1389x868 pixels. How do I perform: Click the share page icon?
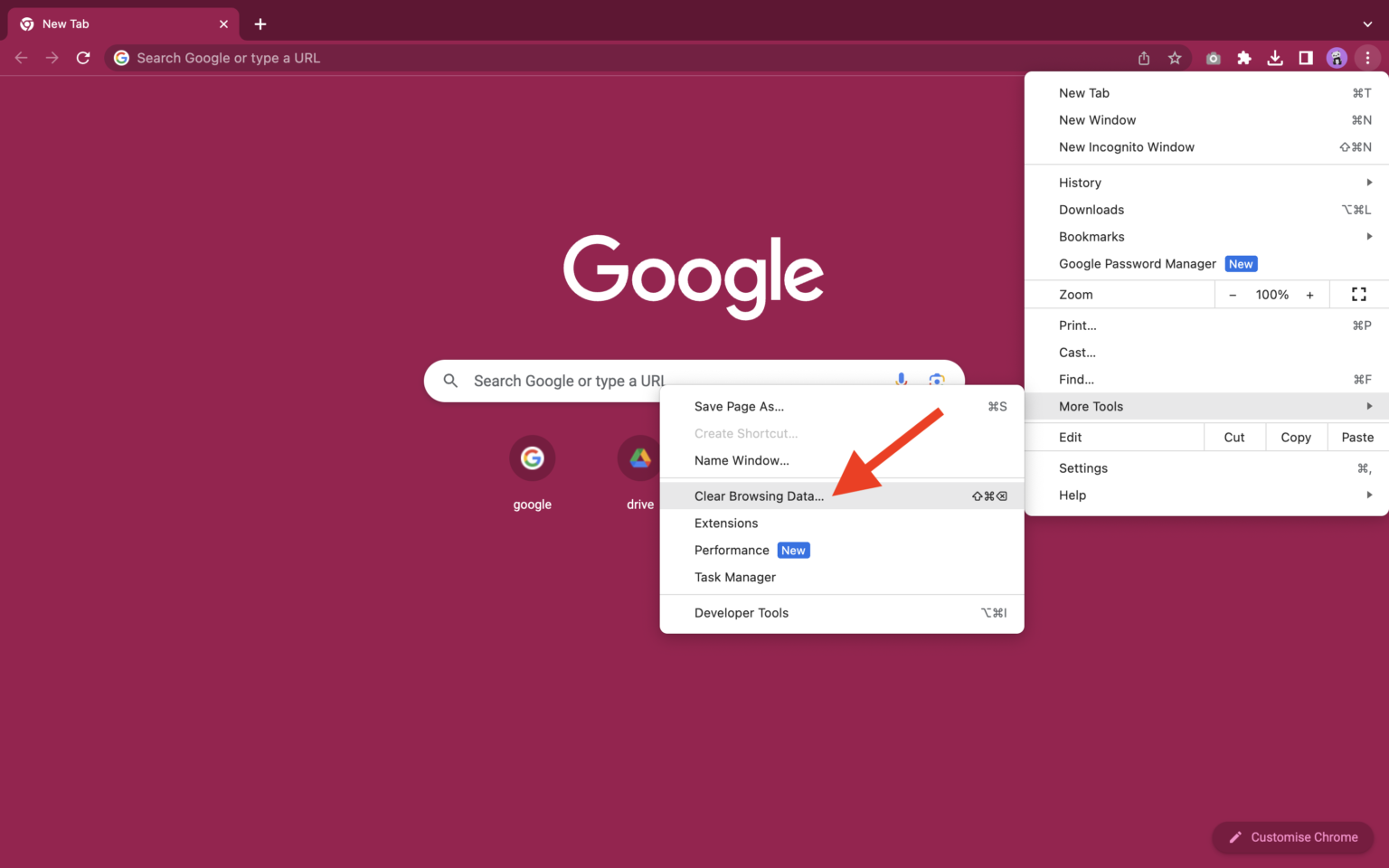pos(1144,58)
